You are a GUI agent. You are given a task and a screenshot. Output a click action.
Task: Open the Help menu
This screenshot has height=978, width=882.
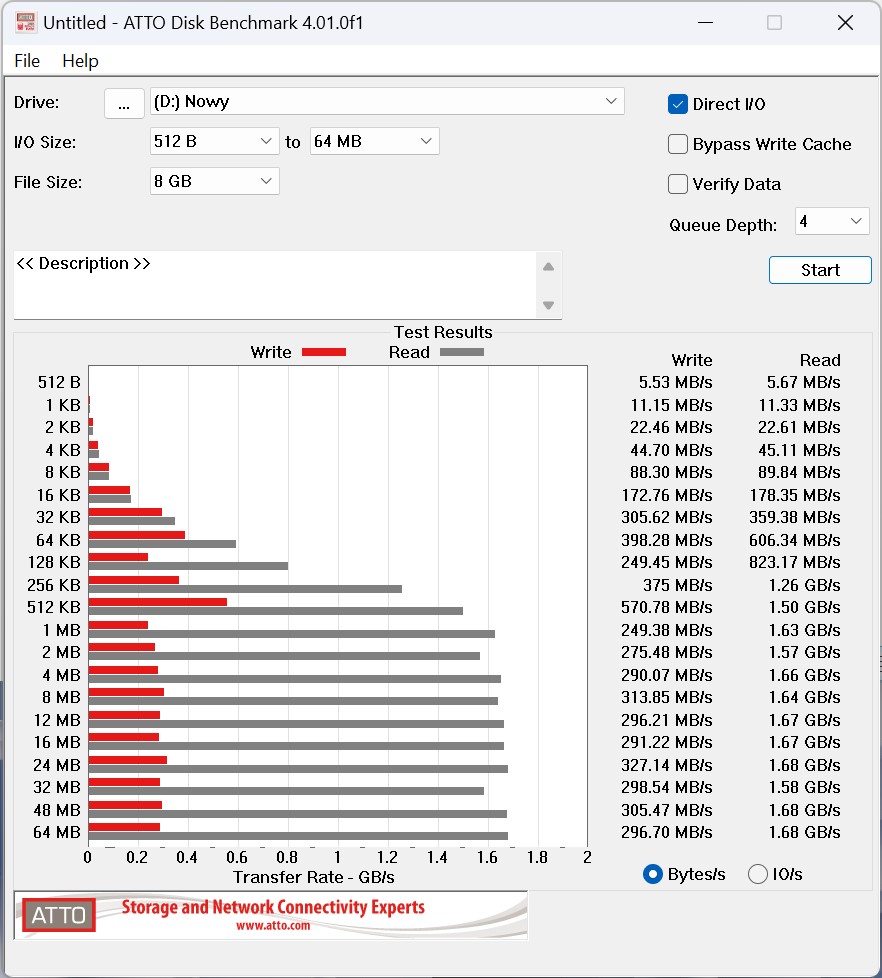point(80,61)
